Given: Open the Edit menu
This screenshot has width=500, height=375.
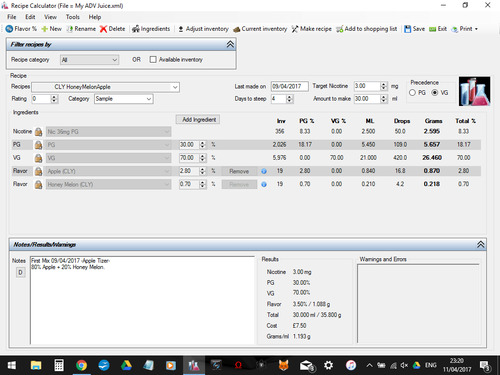Looking at the screenshot, I should point(30,17).
